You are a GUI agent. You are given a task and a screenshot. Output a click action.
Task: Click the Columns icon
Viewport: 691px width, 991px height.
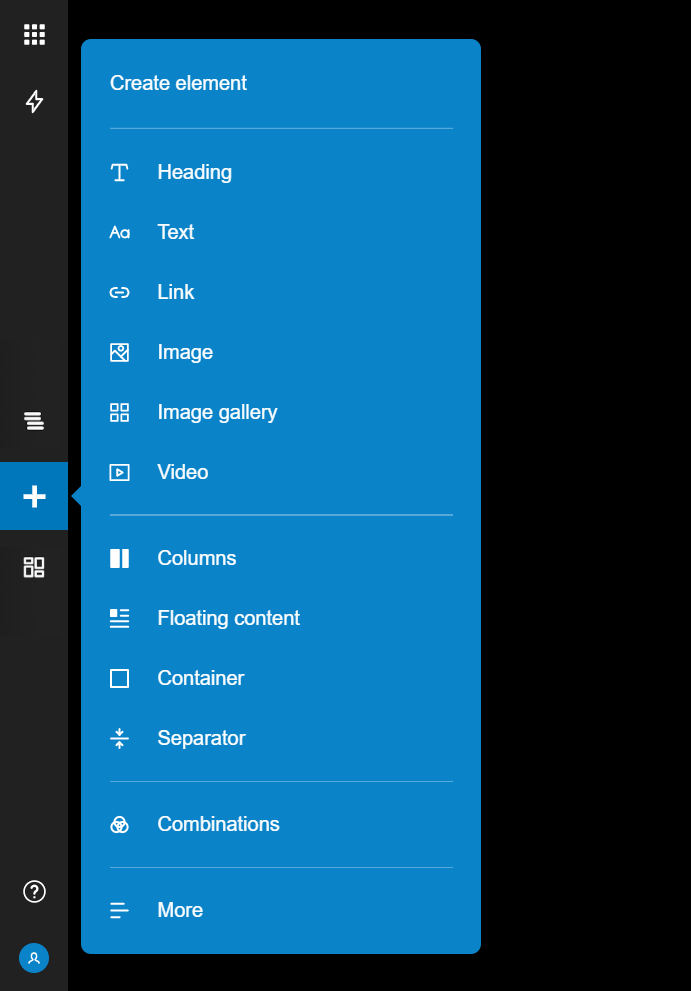[x=119, y=559]
